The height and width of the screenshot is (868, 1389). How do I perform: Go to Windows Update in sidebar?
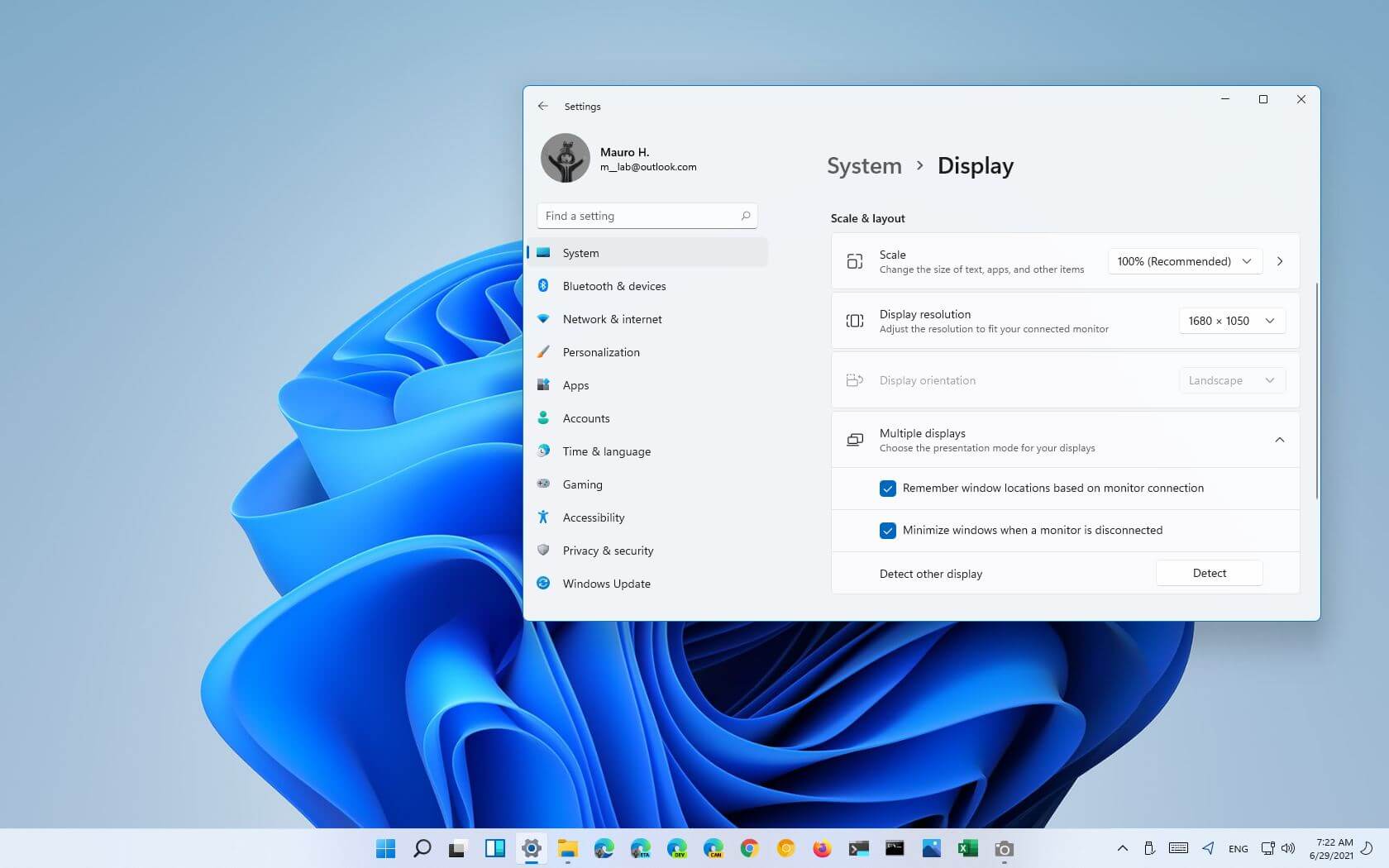(x=606, y=584)
